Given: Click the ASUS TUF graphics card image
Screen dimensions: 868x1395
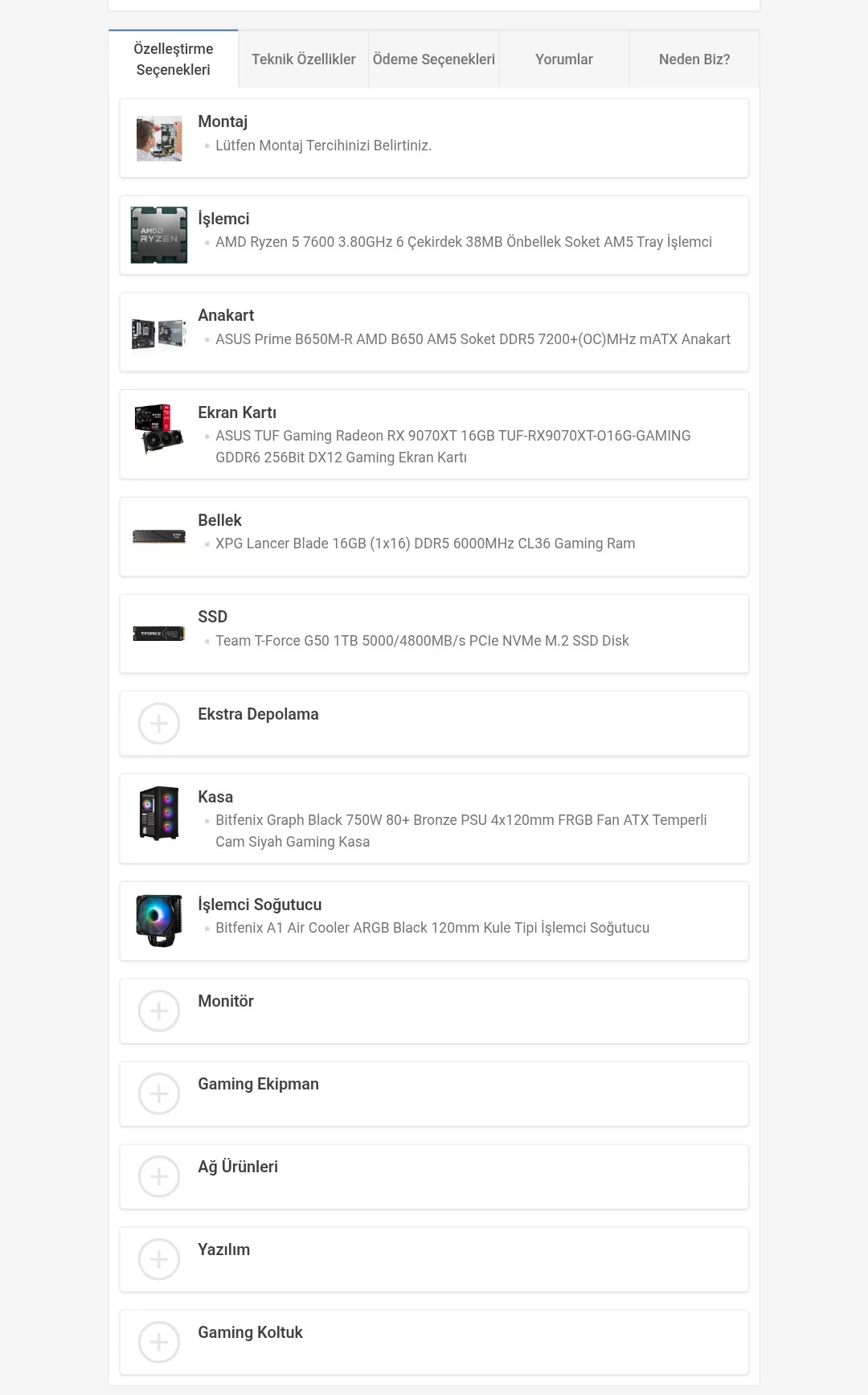Looking at the screenshot, I should coord(159,429).
